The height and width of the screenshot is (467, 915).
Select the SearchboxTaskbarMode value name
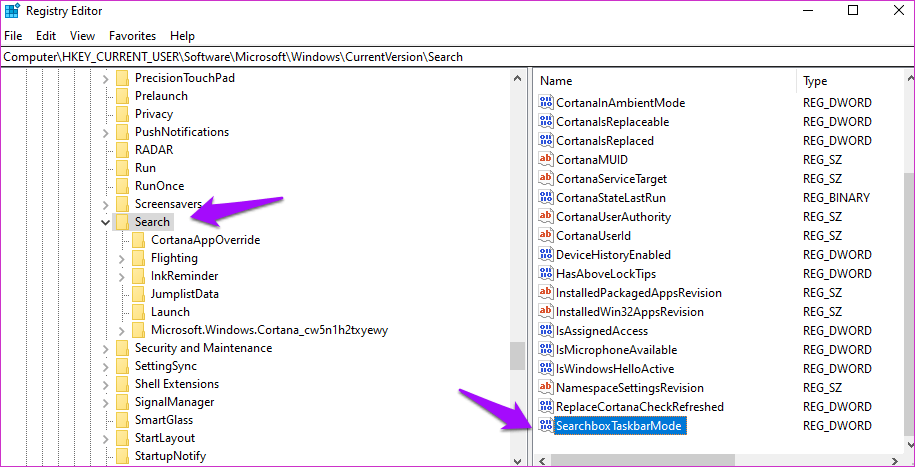pyautogui.click(x=619, y=426)
